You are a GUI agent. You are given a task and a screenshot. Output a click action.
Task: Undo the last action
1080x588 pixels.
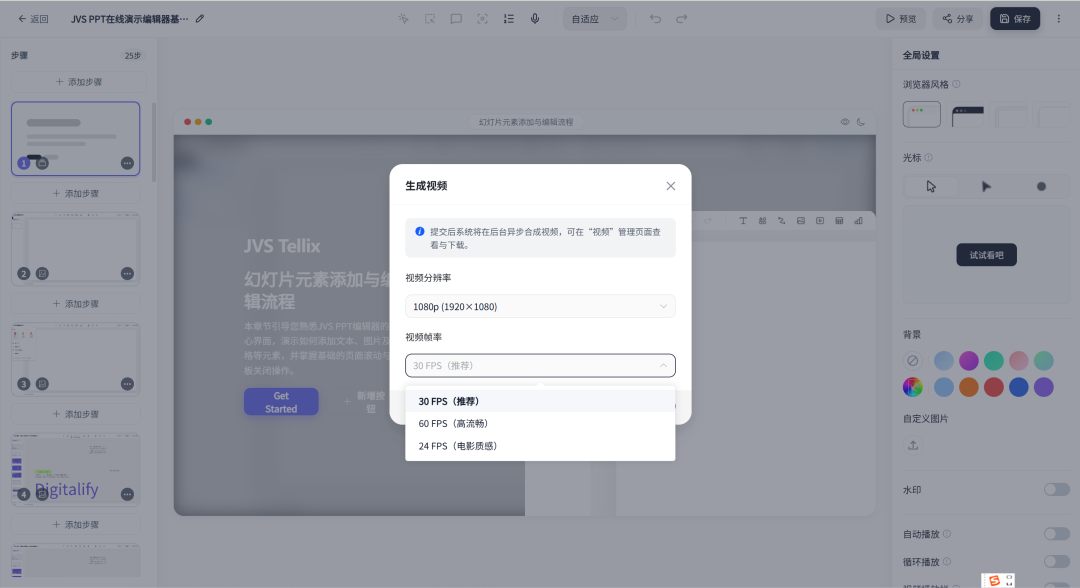point(655,19)
